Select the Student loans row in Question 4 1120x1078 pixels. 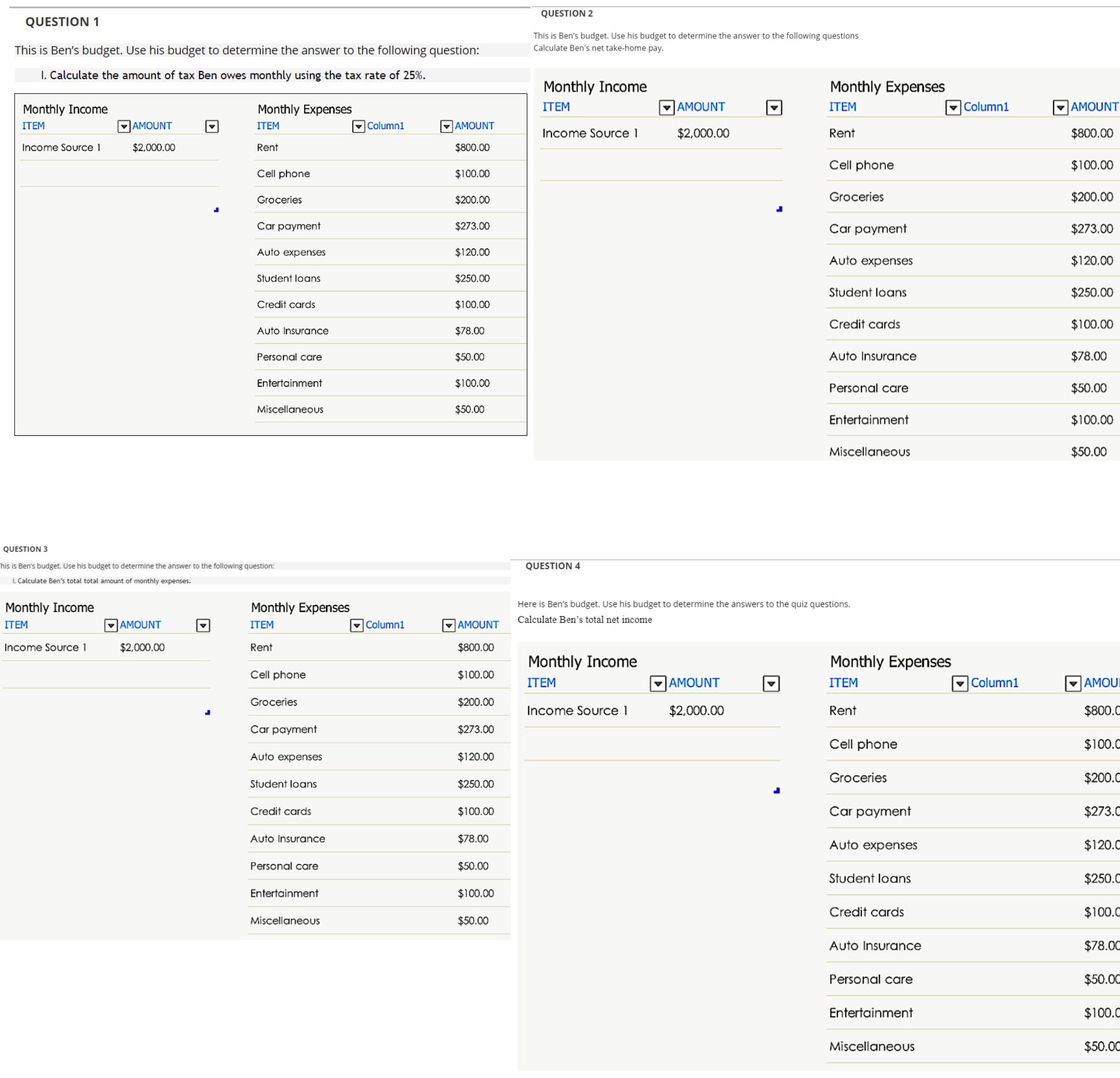pyautogui.click(x=869, y=879)
